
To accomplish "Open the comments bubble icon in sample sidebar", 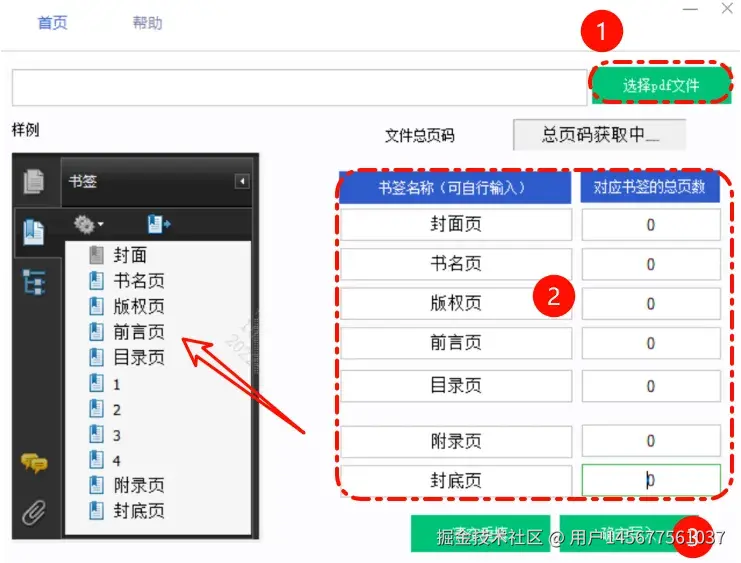I will 34,463.
